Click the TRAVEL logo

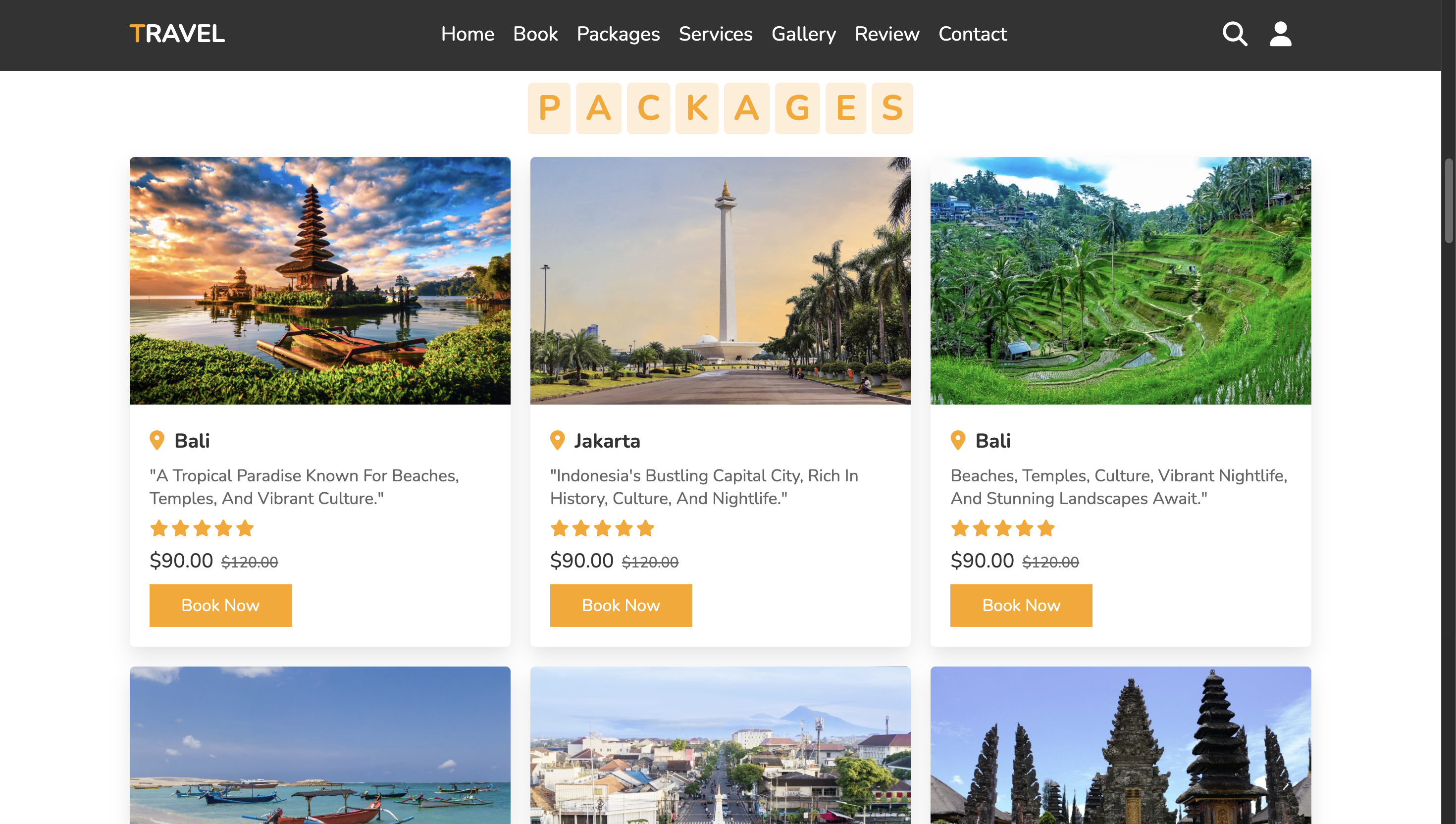(177, 34)
